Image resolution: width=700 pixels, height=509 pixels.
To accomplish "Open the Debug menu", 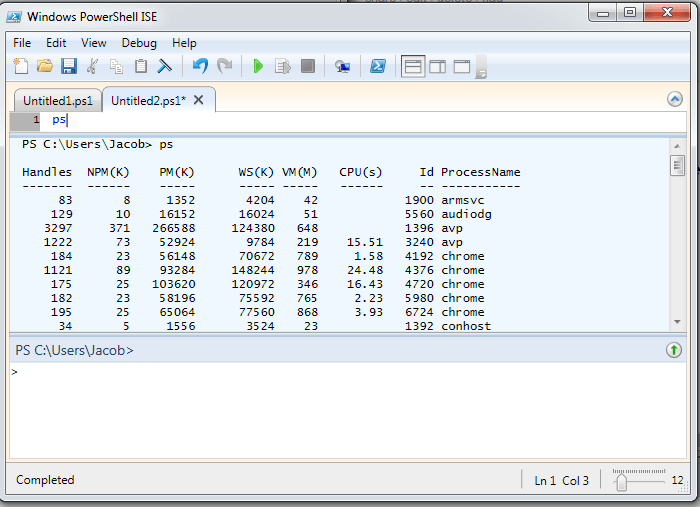I will pos(139,43).
